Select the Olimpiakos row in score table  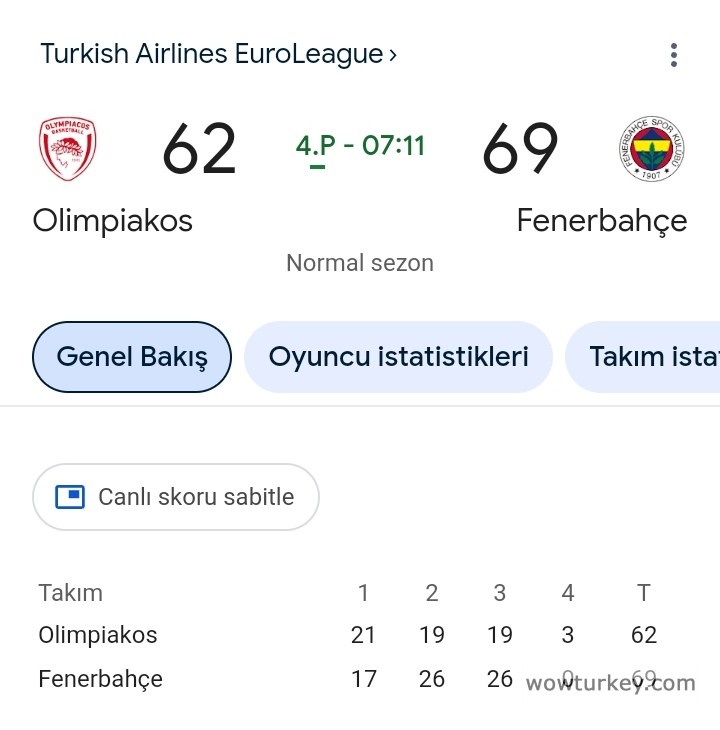(98, 635)
